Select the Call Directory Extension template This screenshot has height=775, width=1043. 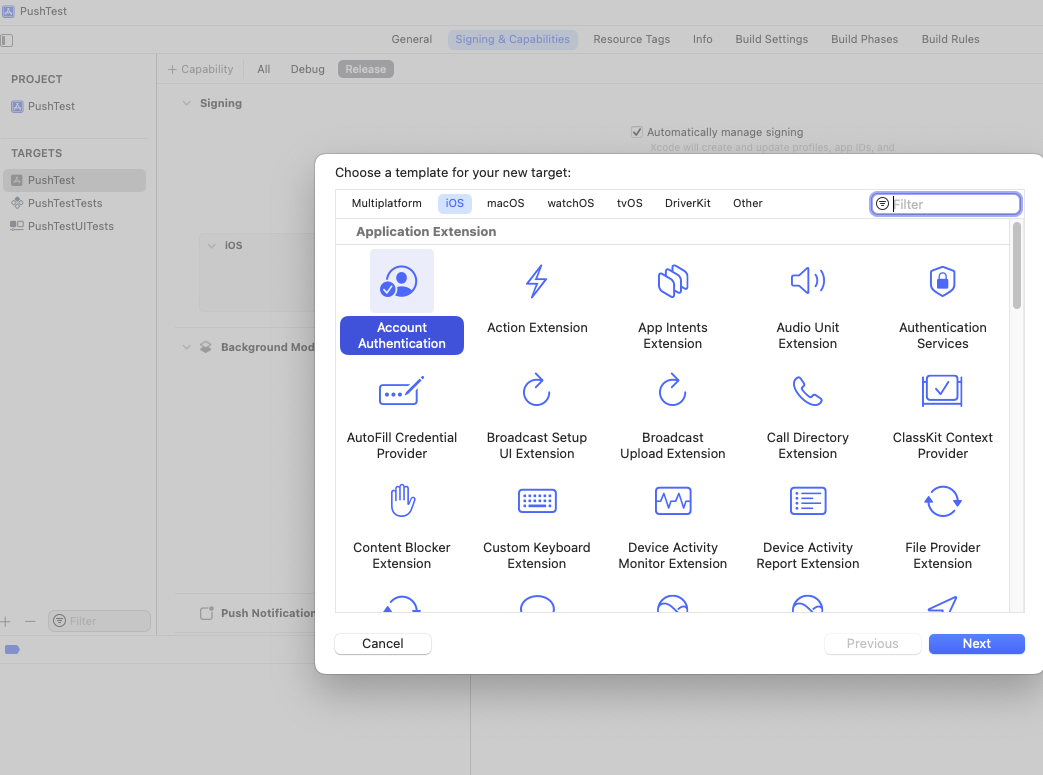tap(807, 391)
